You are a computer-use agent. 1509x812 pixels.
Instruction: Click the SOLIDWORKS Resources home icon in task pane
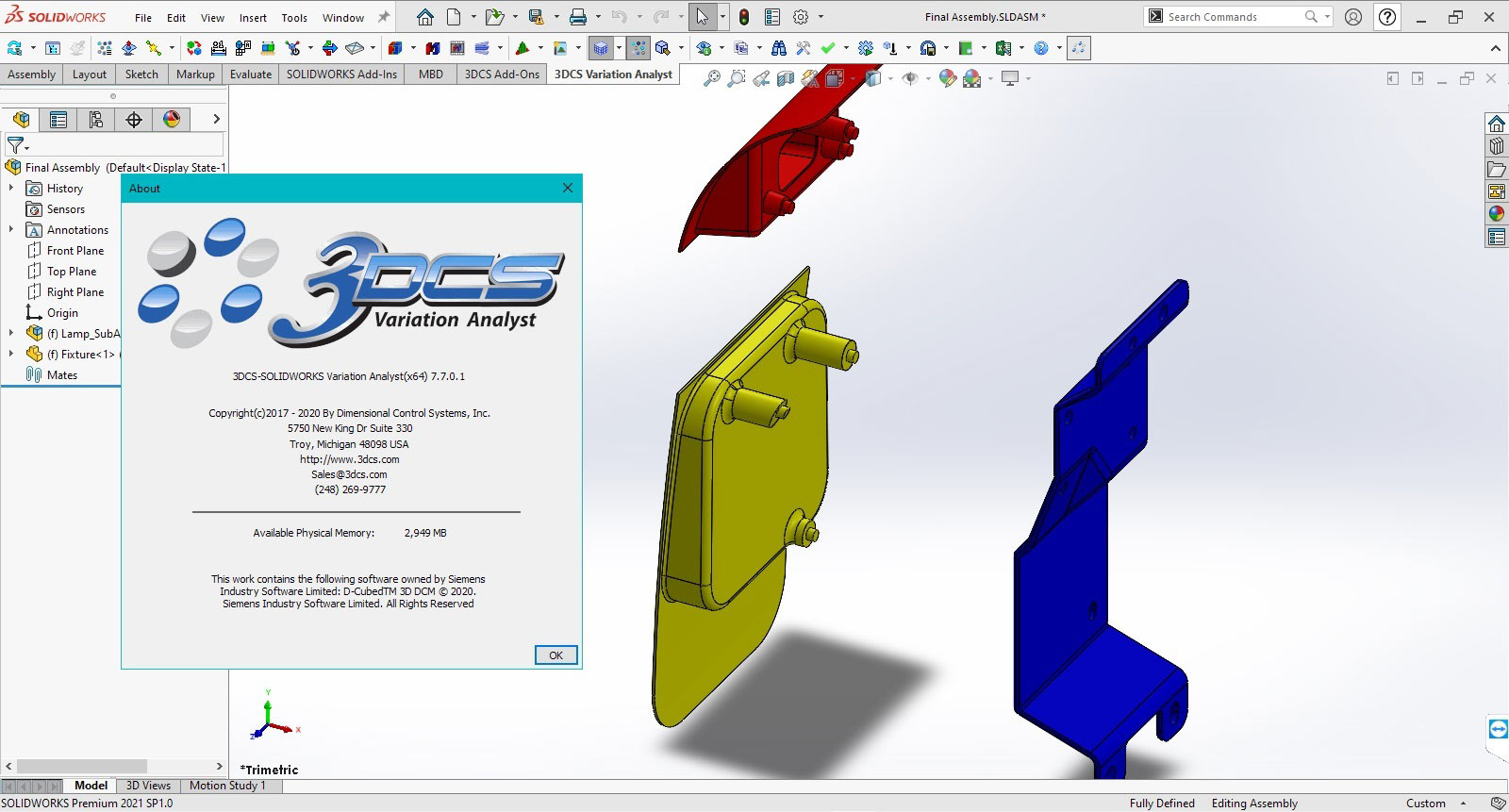tap(1497, 124)
